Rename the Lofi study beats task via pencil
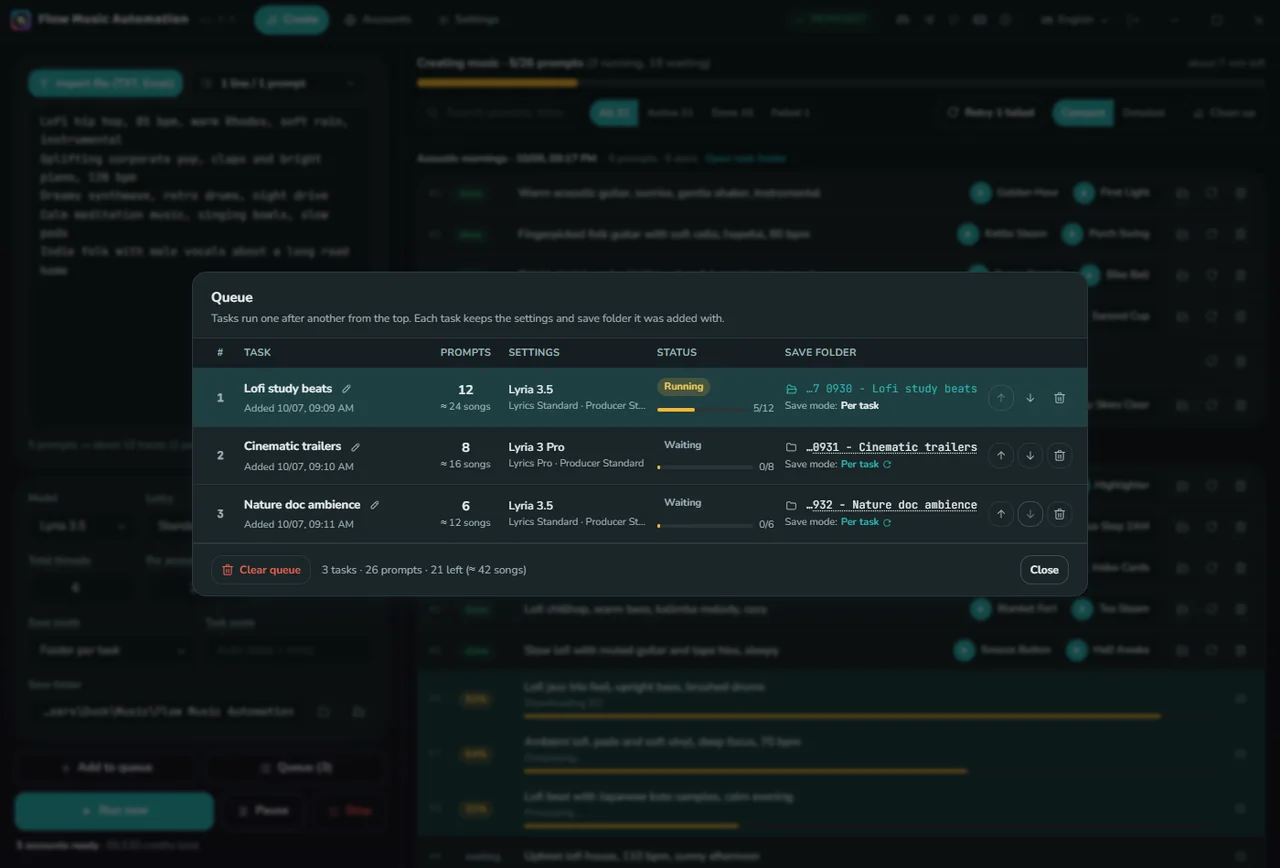 pyautogui.click(x=347, y=389)
